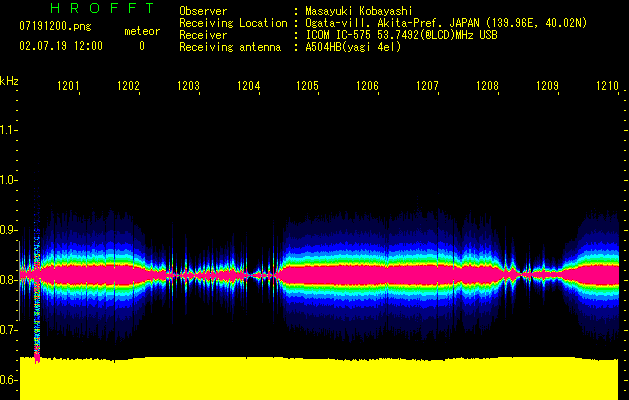This screenshot has width=629, height=400.
Task: Click the Receiver label
Action: (x=203, y=35)
